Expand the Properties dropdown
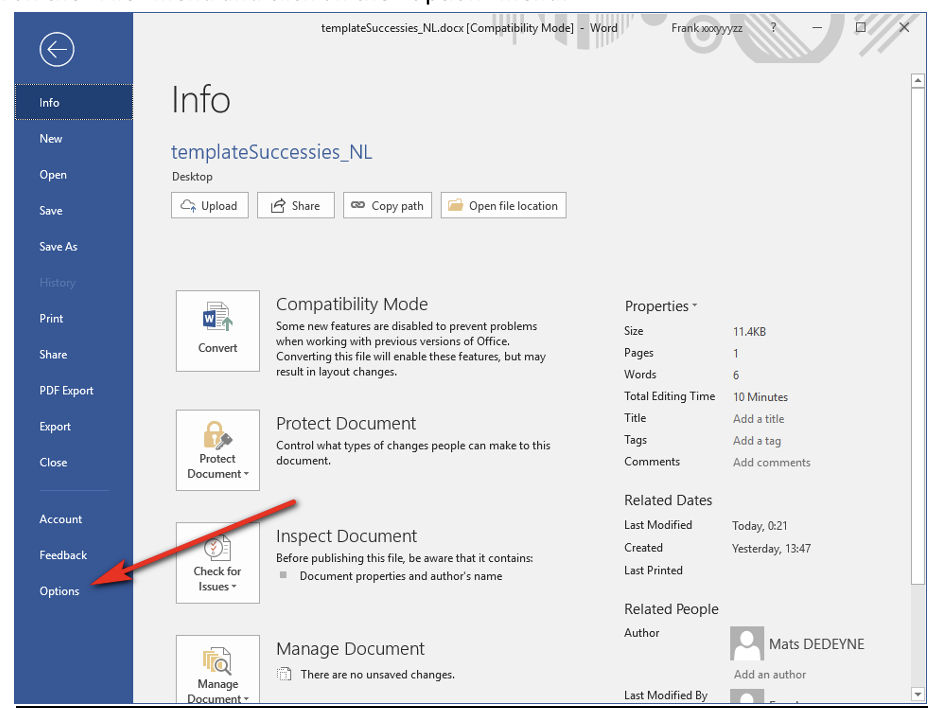Viewport: 940px width, 722px height. [x=661, y=306]
